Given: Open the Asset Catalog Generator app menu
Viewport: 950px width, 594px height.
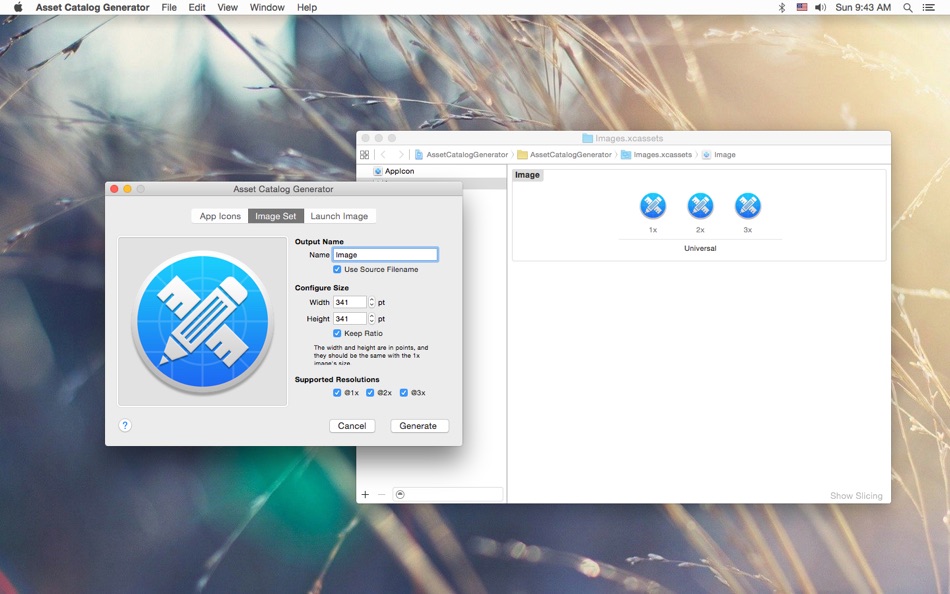Looking at the screenshot, I should click(x=93, y=7).
